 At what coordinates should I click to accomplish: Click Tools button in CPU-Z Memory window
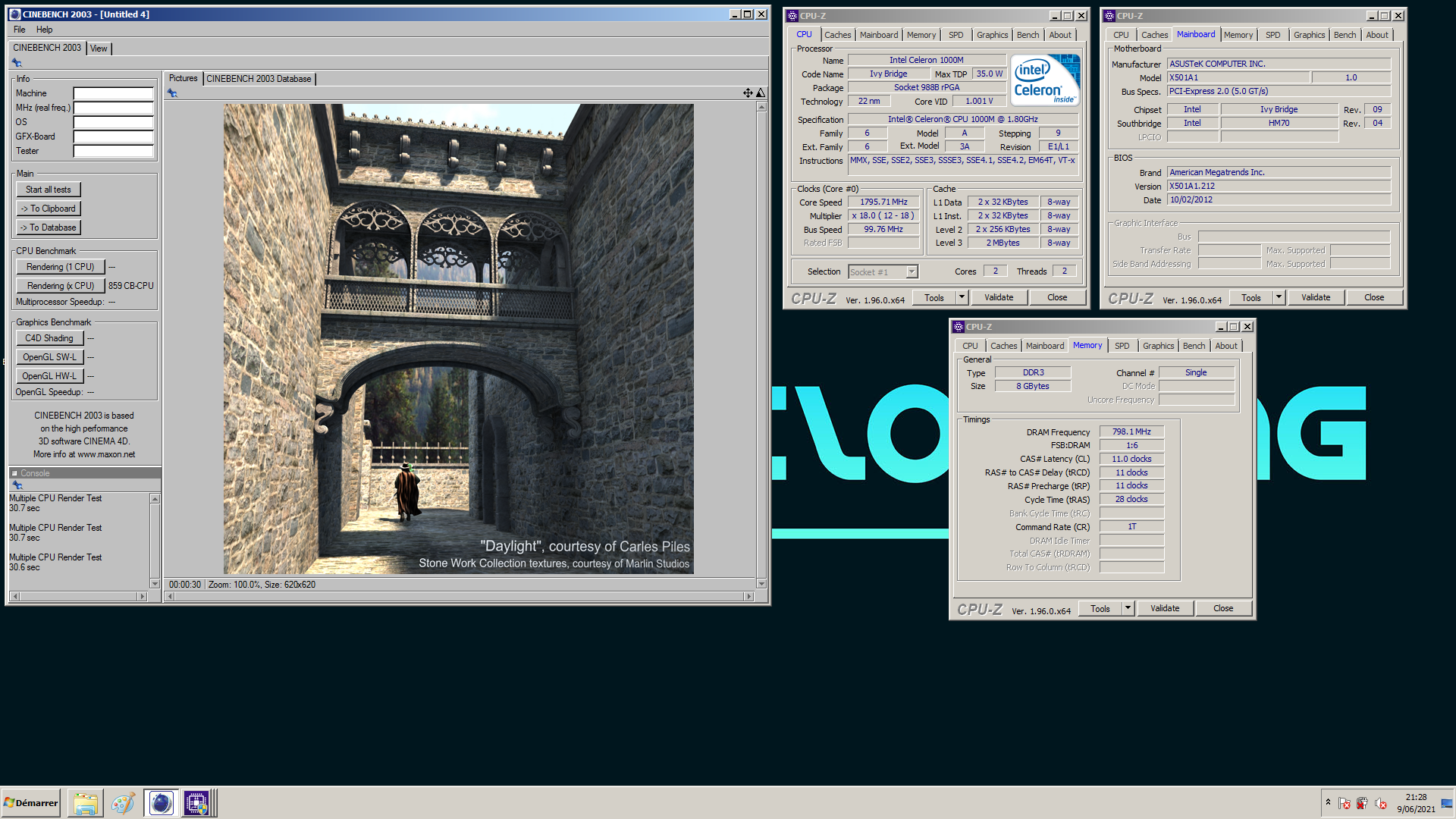click(x=1100, y=608)
